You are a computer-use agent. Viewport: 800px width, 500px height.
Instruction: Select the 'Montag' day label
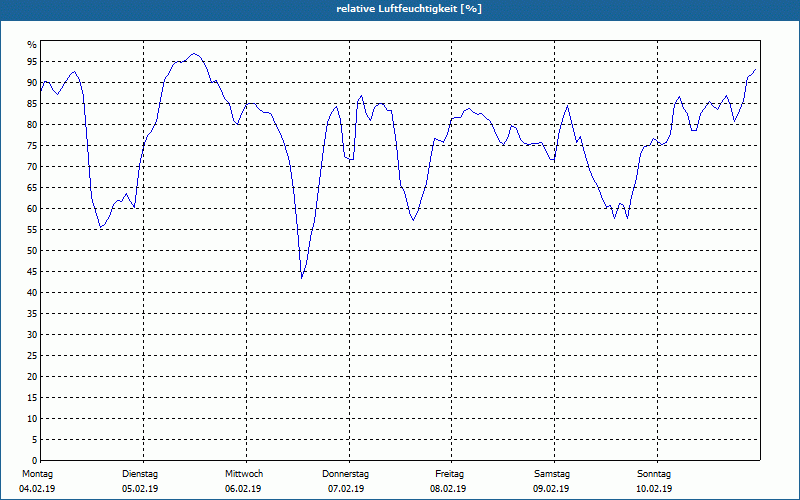(37, 474)
